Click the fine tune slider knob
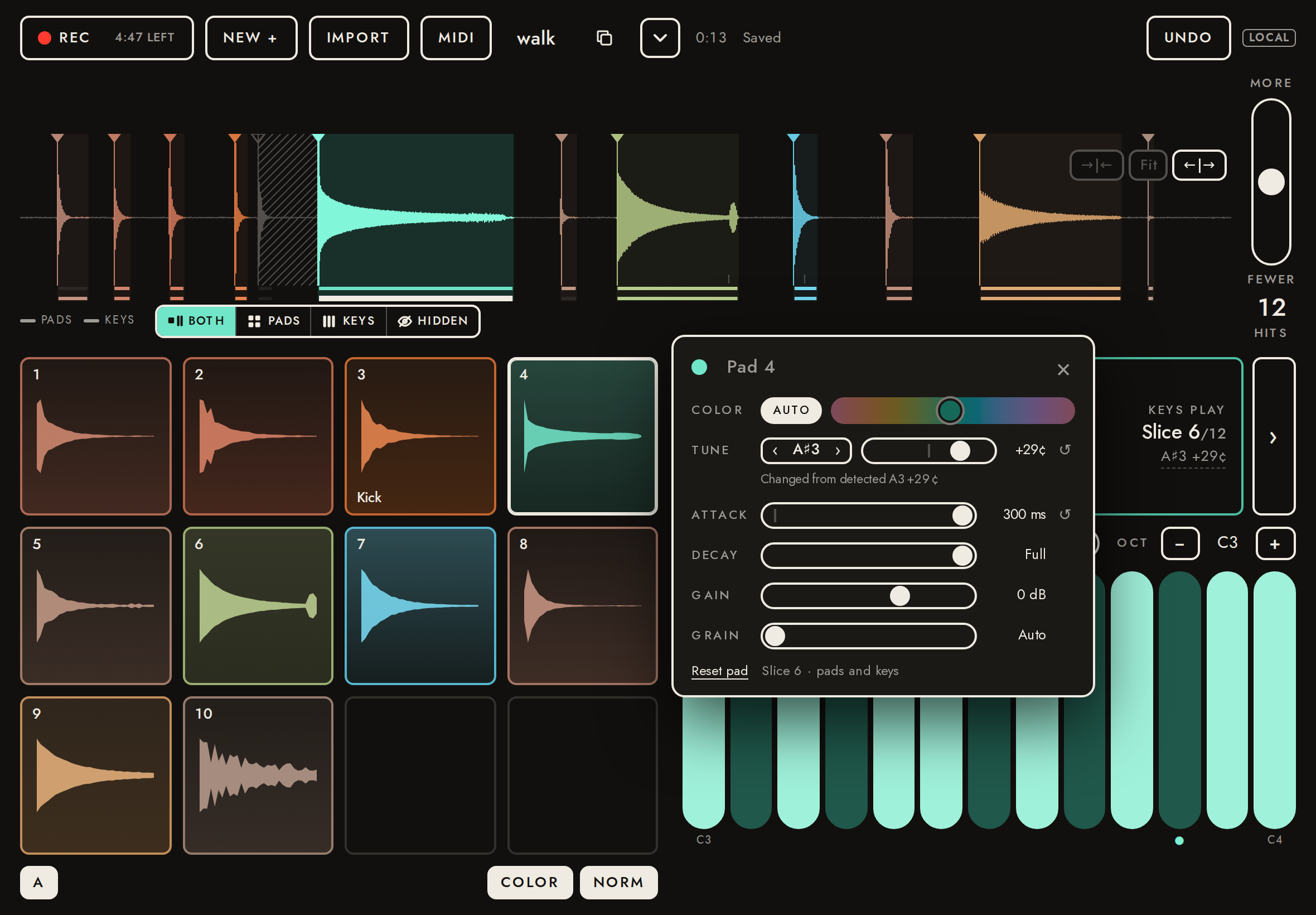The width and height of the screenshot is (1316, 915). coord(960,451)
